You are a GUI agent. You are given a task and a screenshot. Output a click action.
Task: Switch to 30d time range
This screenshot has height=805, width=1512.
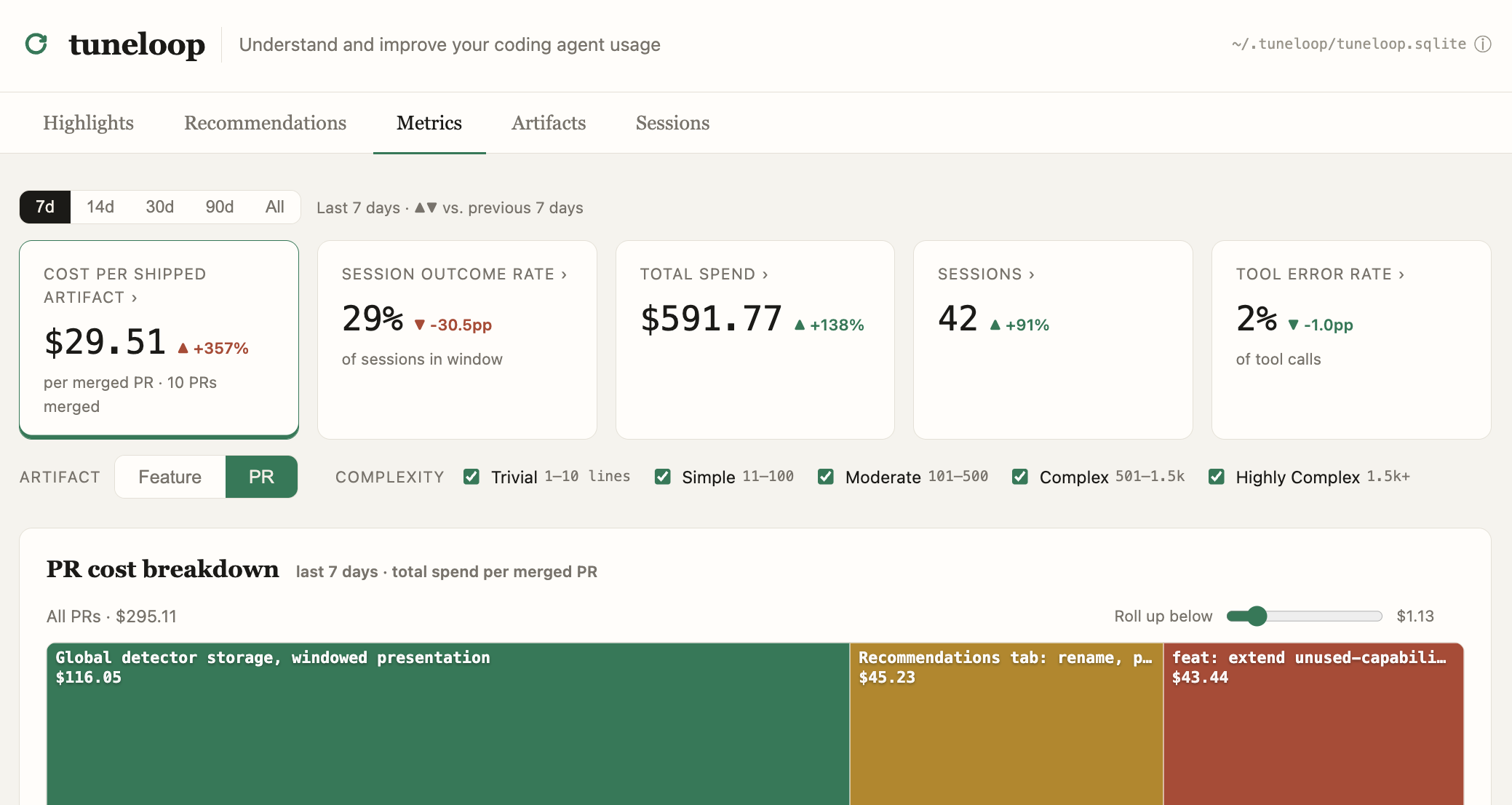click(160, 207)
